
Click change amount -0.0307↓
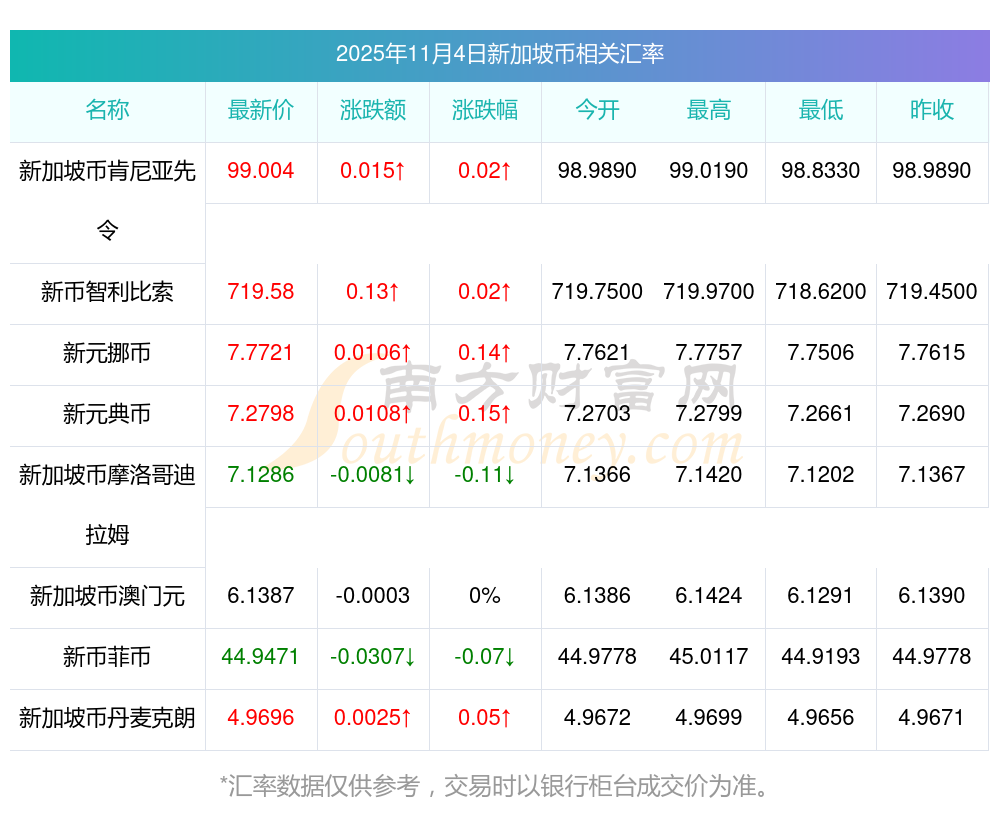[x=372, y=656]
